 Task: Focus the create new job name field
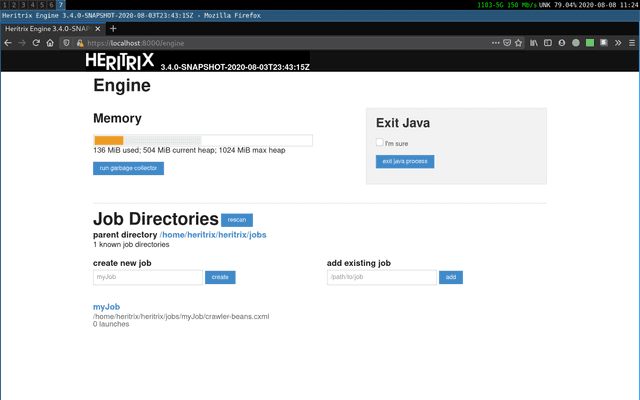click(148, 277)
